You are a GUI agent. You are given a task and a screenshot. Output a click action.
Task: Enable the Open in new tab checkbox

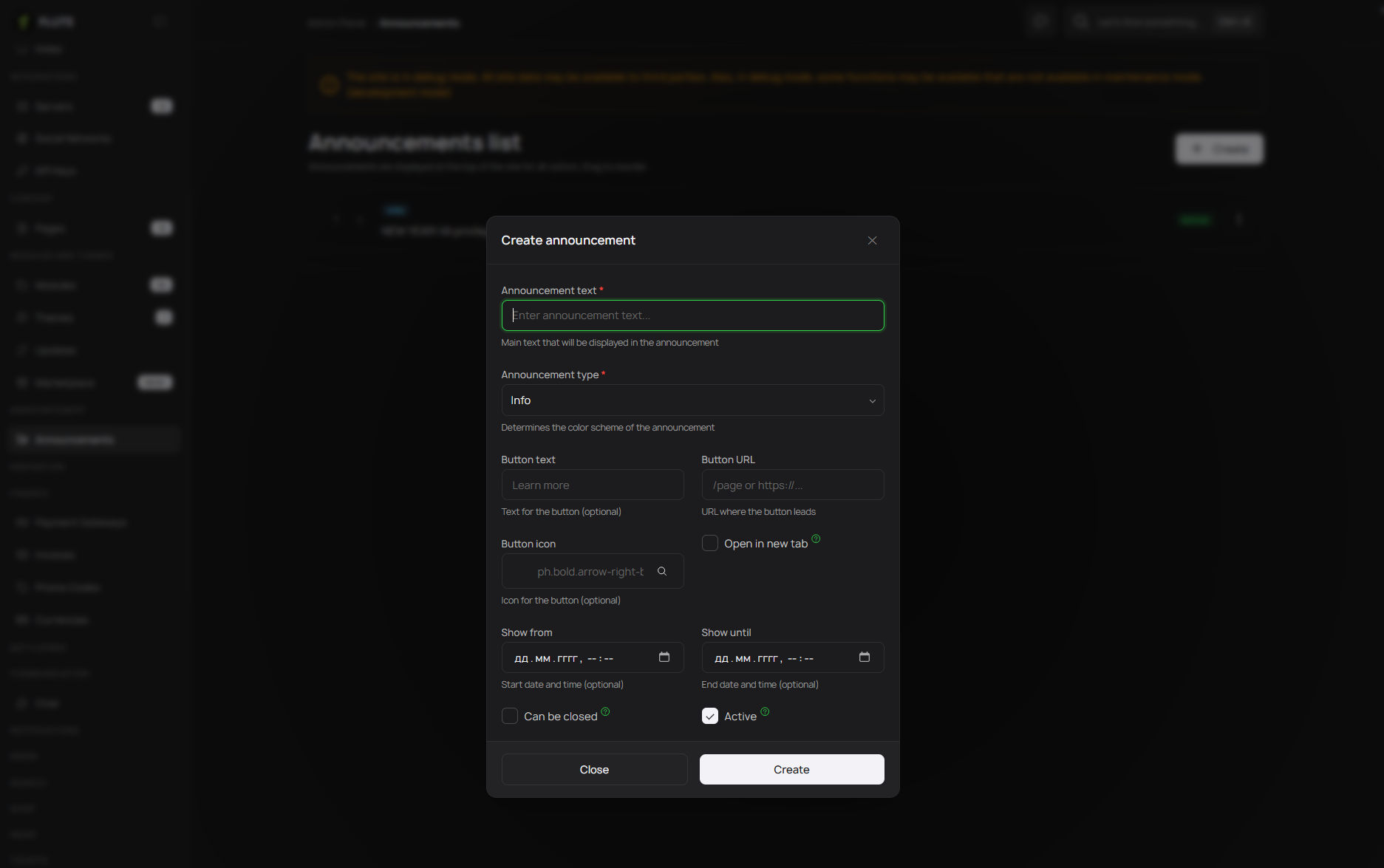pyautogui.click(x=710, y=544)
